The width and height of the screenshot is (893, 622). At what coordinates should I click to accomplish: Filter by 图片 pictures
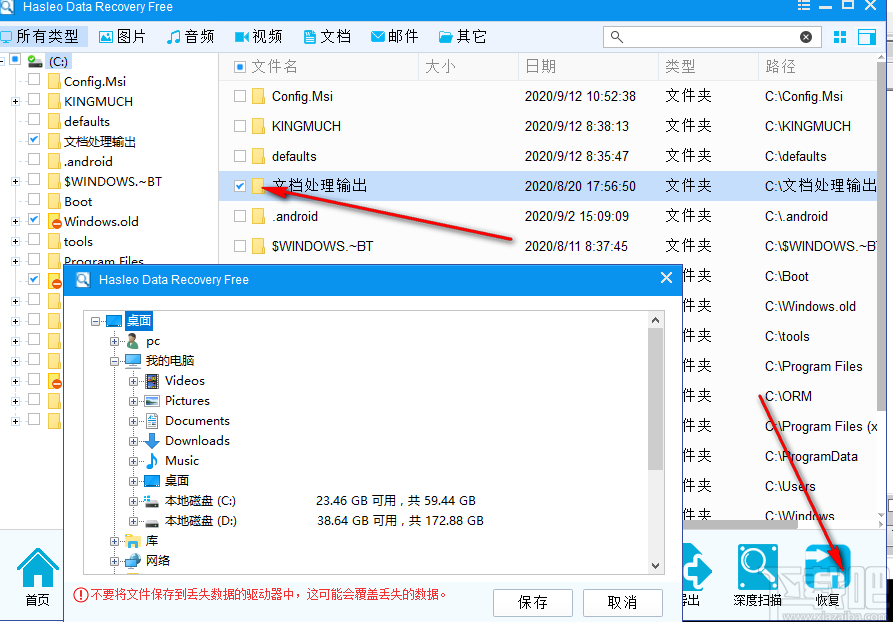(x=122, y=37)
